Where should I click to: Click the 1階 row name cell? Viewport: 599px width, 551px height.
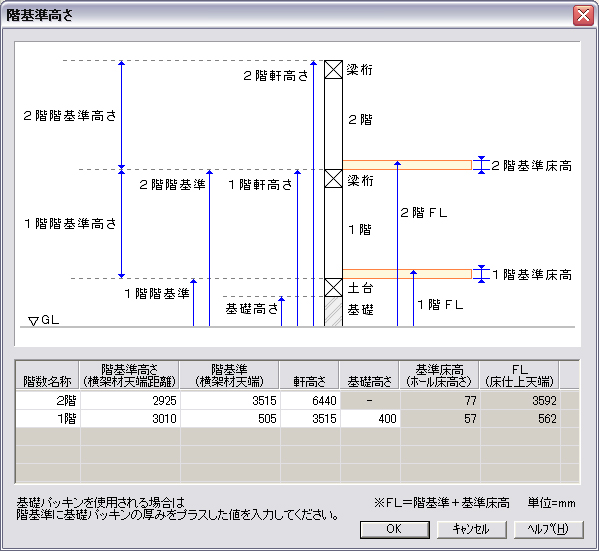[x=48, y=418]
